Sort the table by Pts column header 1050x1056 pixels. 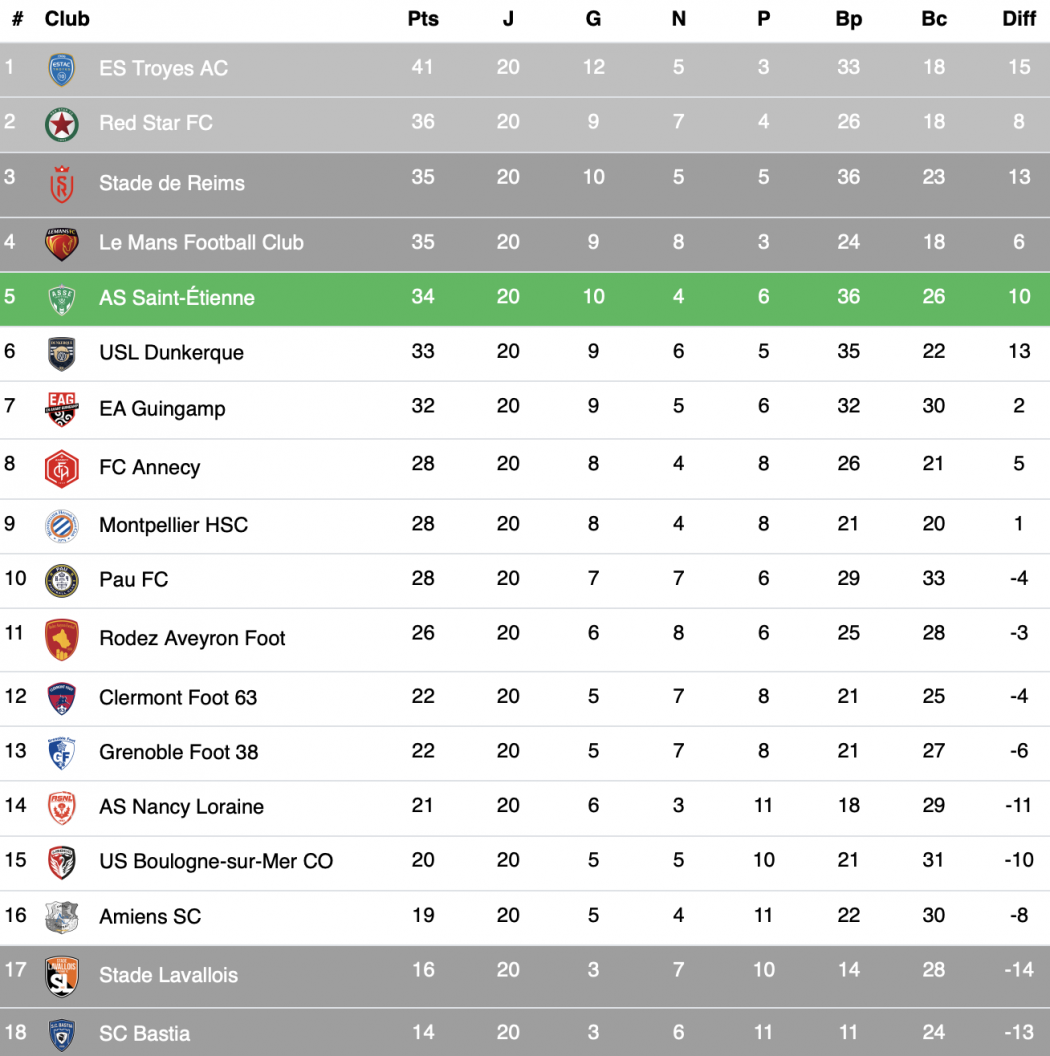(423, 19)
